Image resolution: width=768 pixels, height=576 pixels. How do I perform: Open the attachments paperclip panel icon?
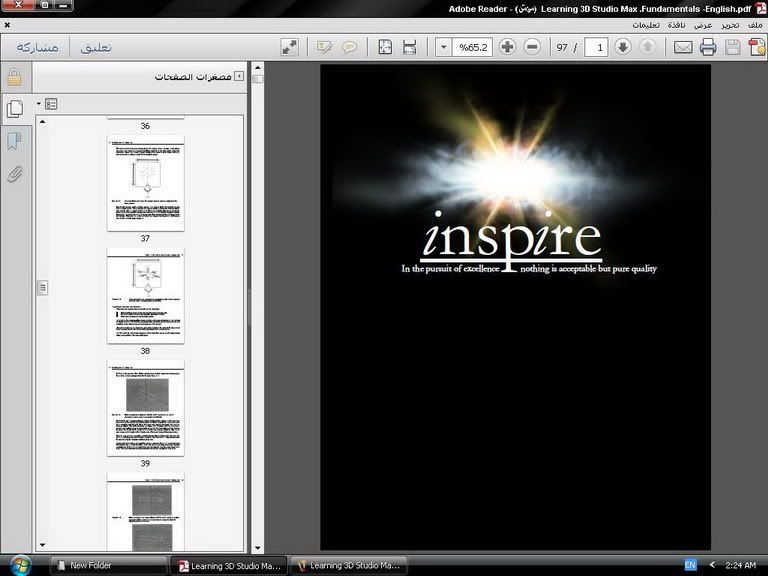click(15, 174)
